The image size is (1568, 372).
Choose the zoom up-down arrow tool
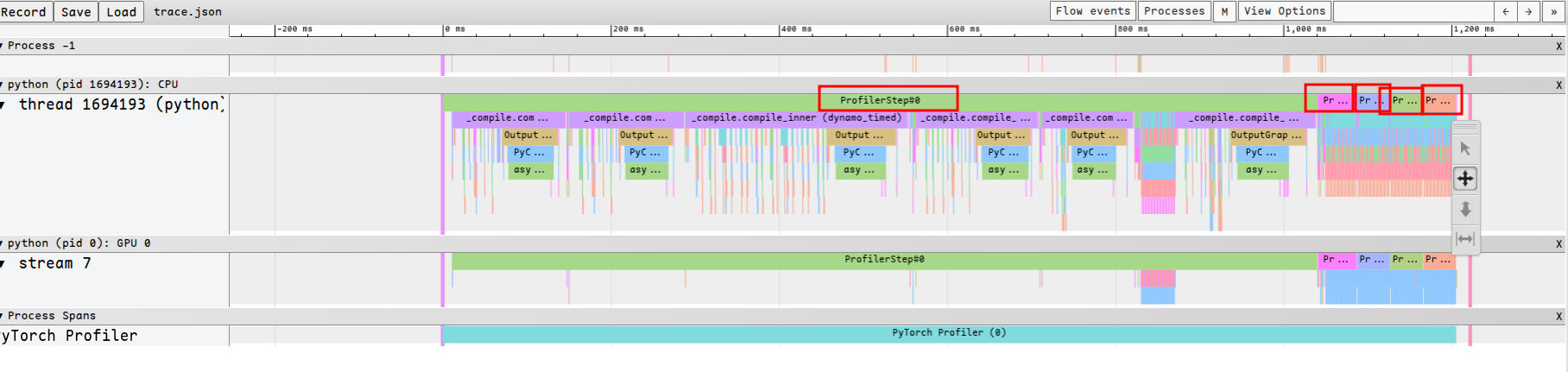coord(1465,209)
